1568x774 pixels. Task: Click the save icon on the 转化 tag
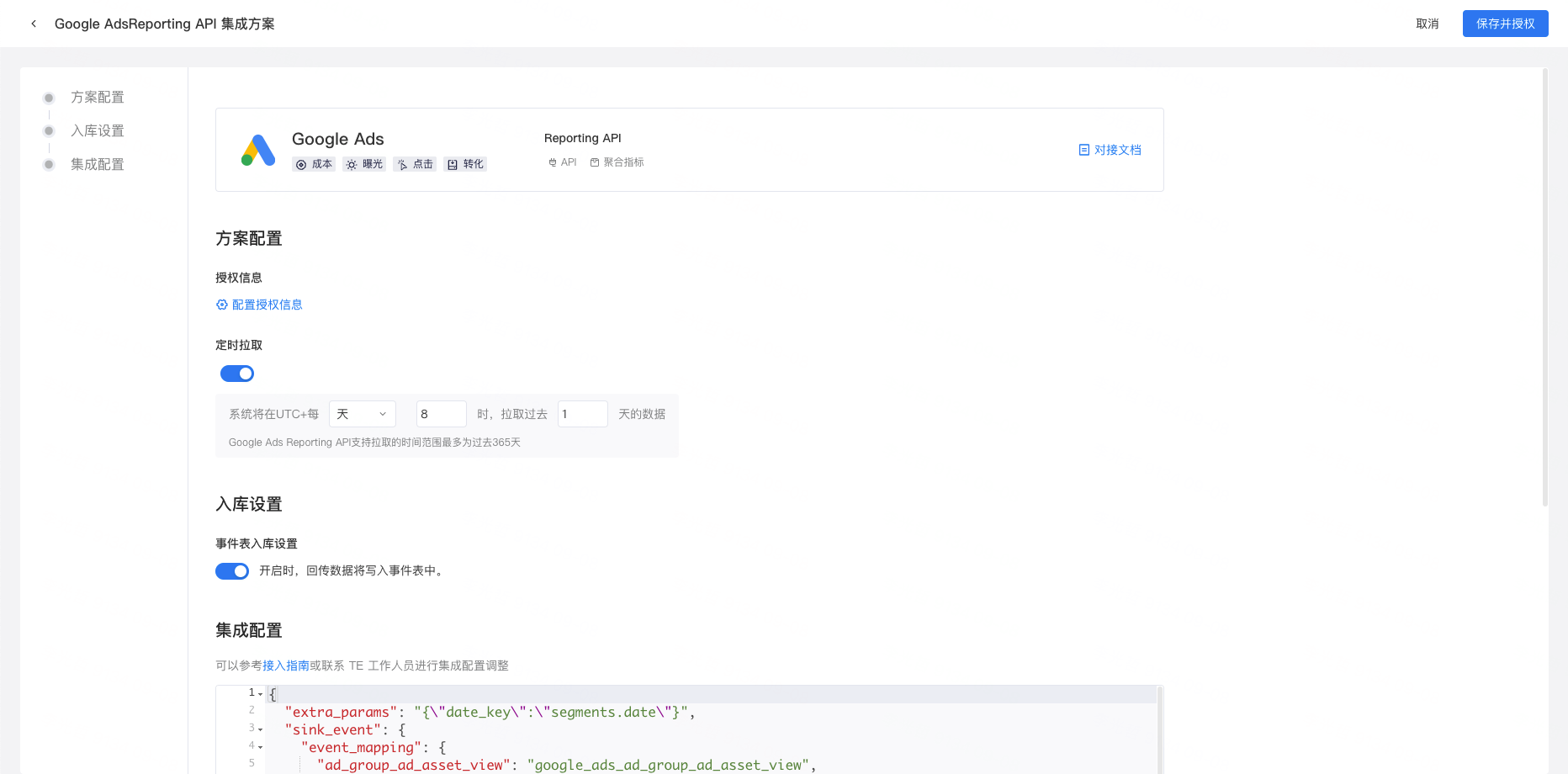[x=453, y=164]
